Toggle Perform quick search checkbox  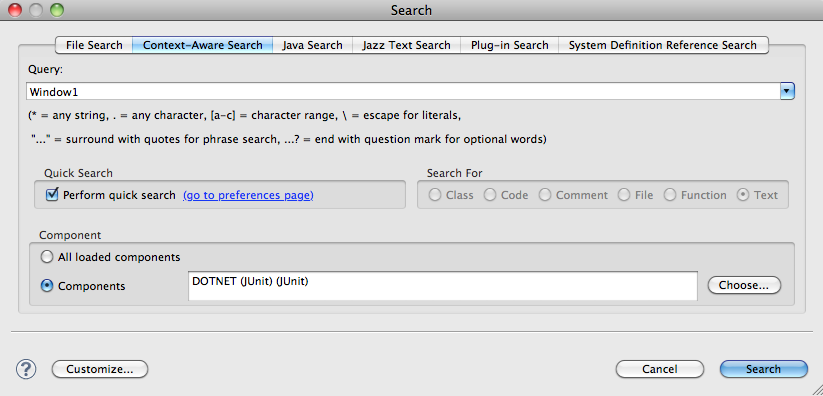[x=52, y=195]
